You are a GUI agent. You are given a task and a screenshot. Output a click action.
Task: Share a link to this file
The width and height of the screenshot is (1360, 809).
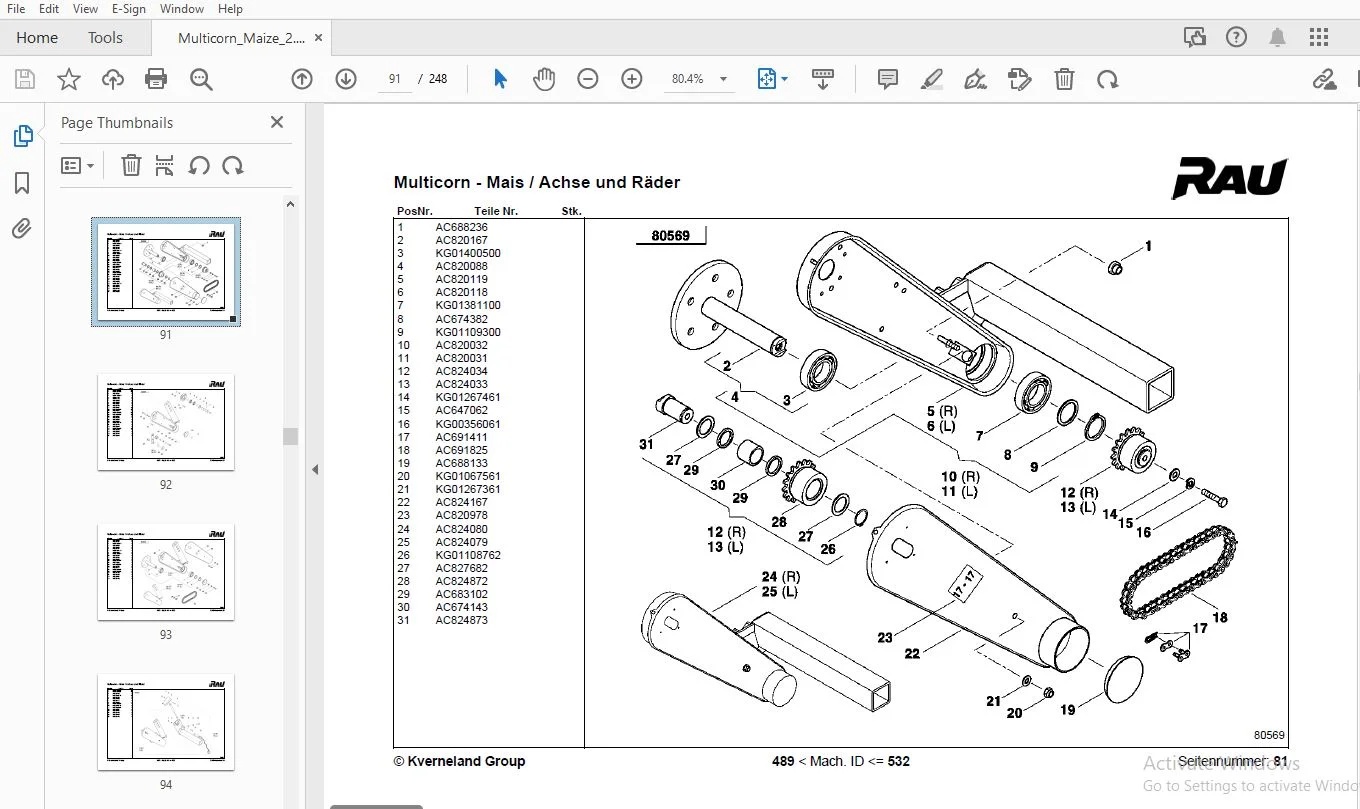click(1324, 79)
